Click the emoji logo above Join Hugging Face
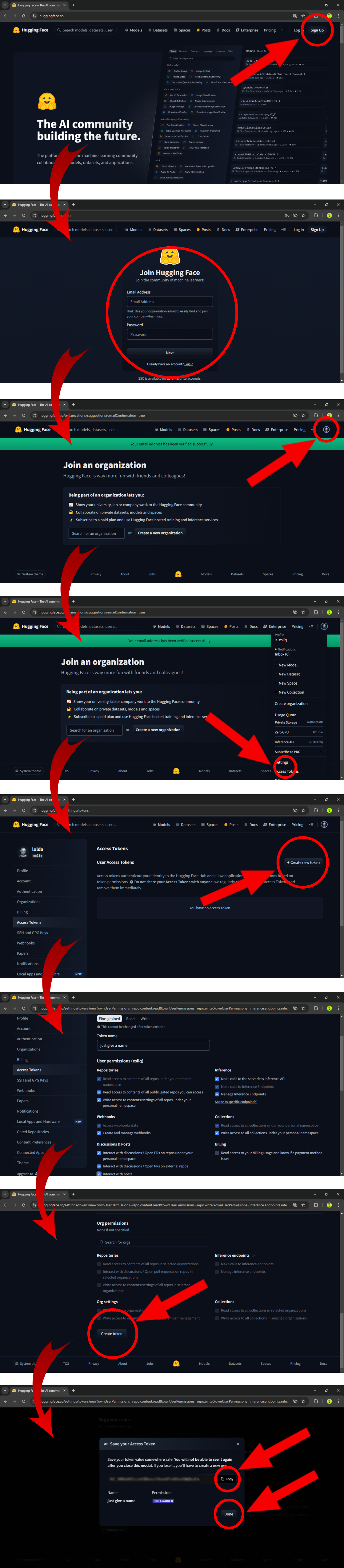 tap(169, 256)
